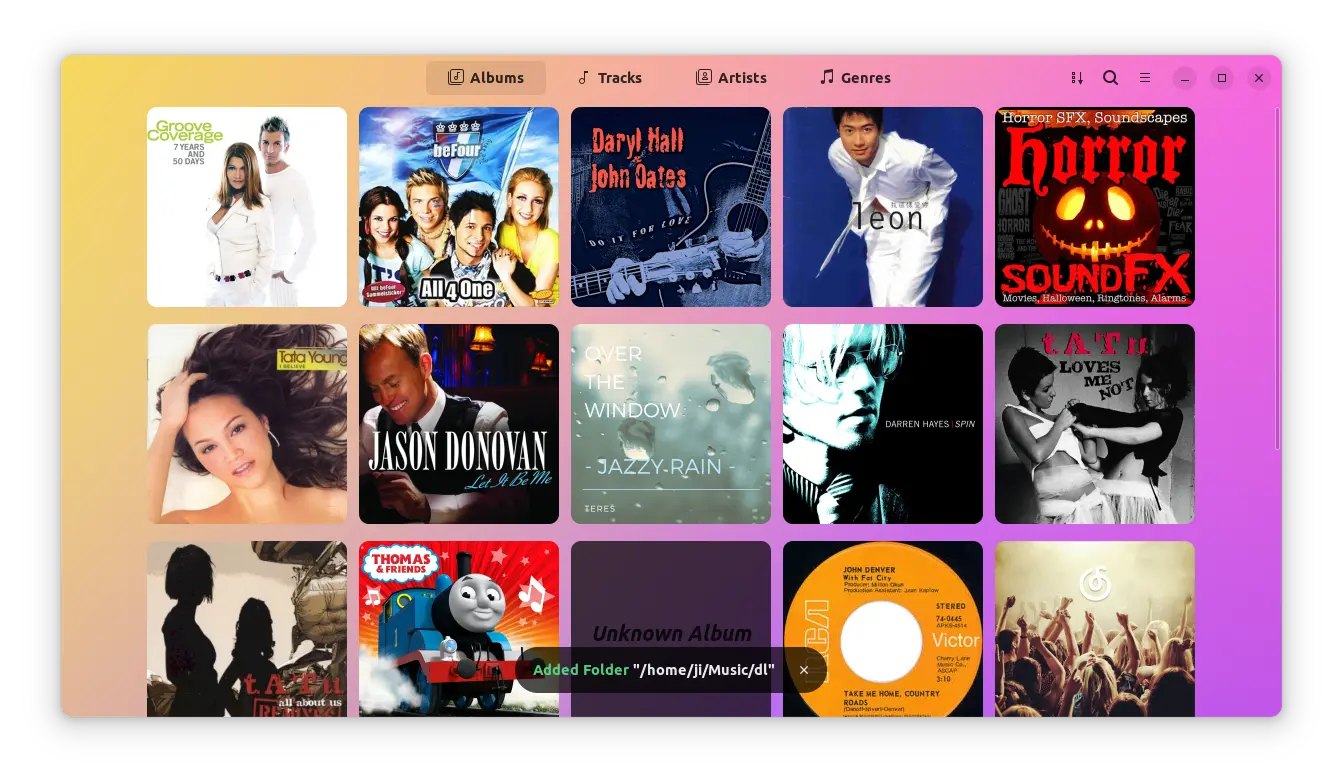Open the Artists tab
Screen dimensions: 1343x784
pyautogui.click(x=731, y=78)
